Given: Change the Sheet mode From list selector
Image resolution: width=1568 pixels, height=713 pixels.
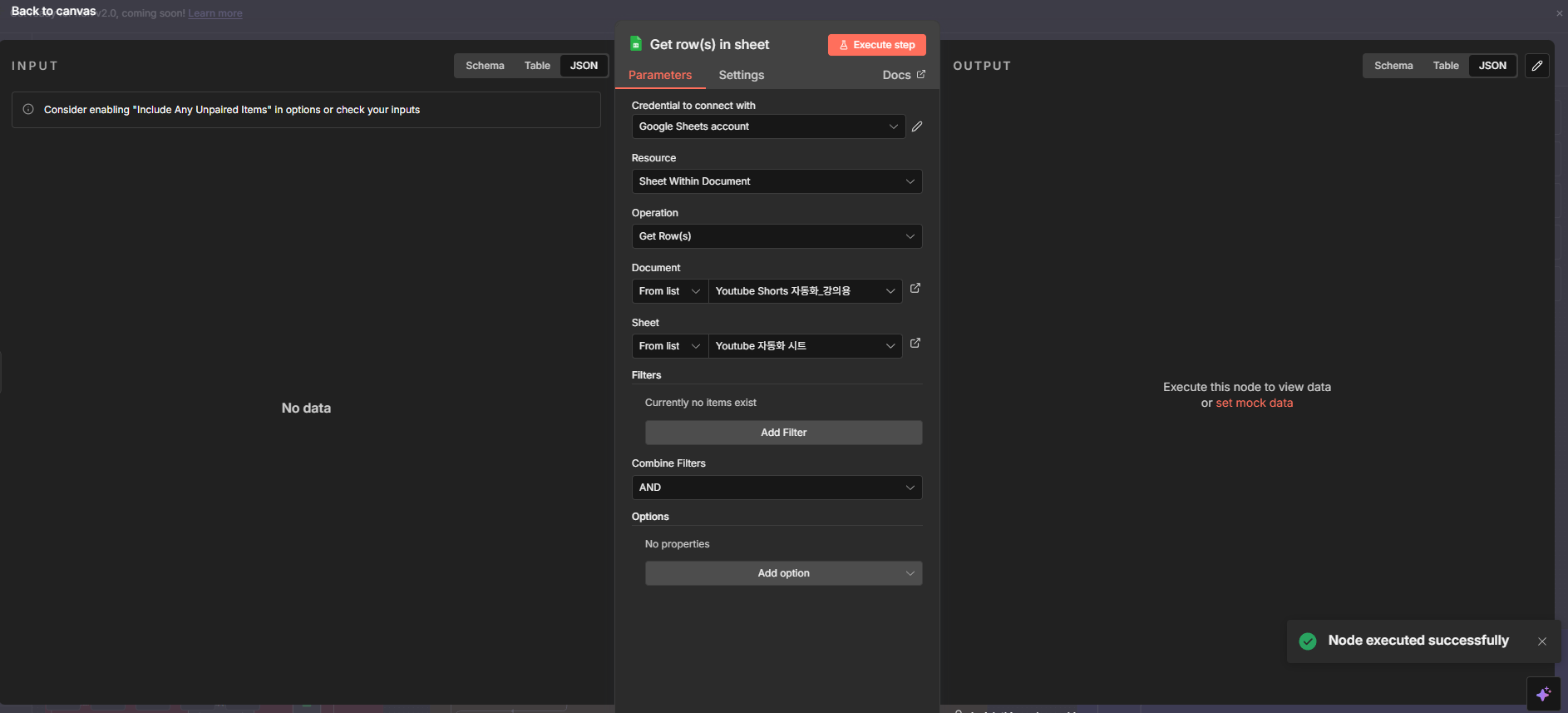Looking at the screenshot, I should [x=669, y=346].
